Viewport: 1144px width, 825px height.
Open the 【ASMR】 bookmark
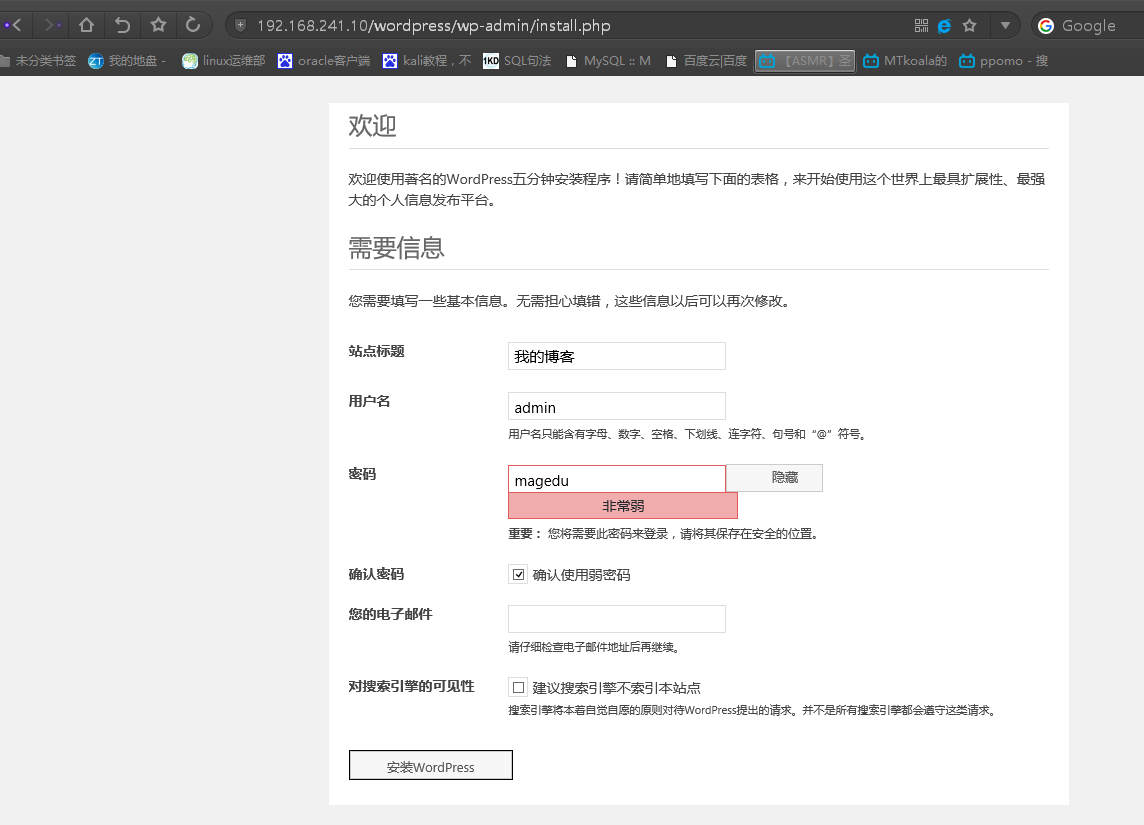(x=805, y=61)
